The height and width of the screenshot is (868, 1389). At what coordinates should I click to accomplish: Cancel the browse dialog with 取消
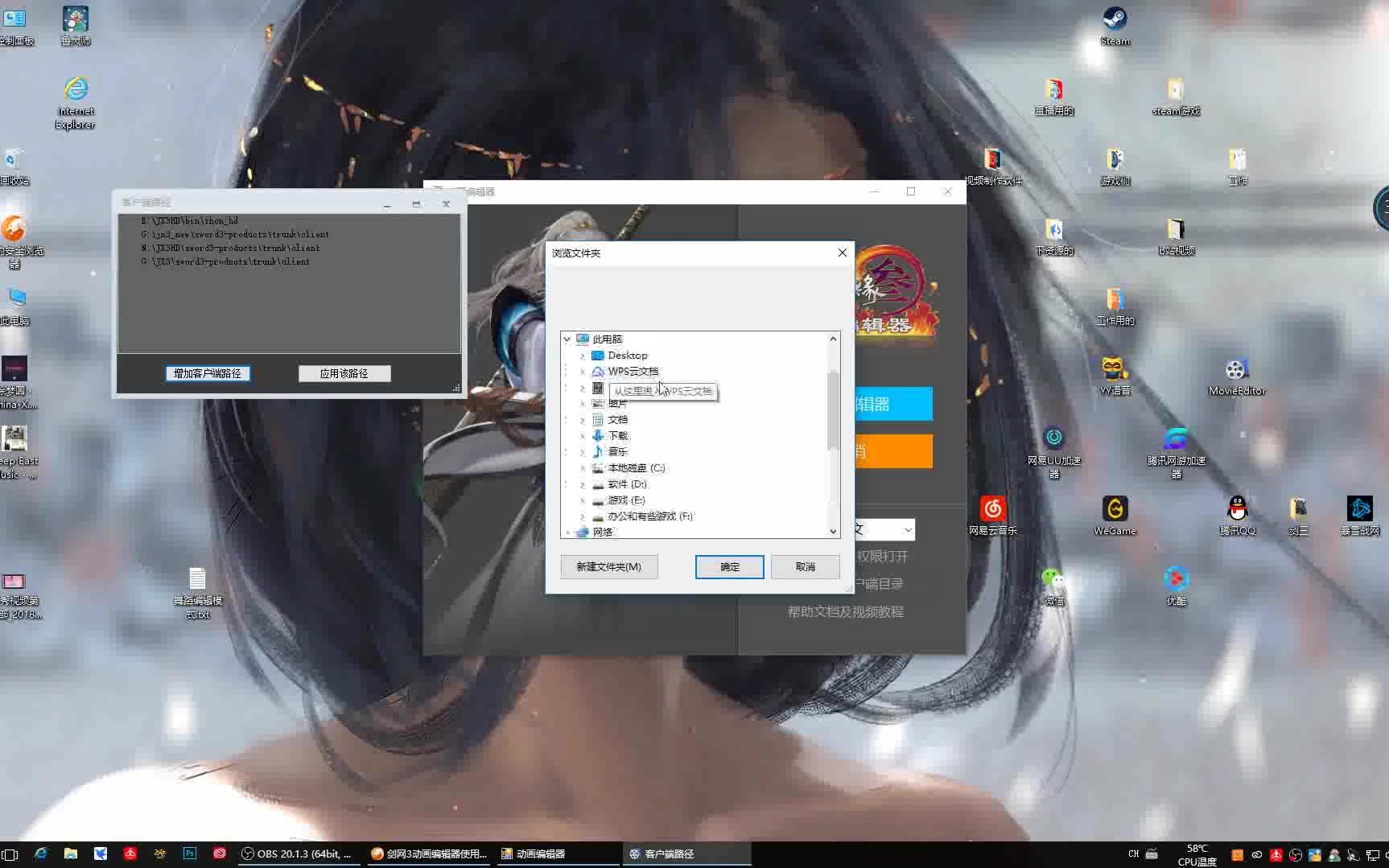coord(805,566)
